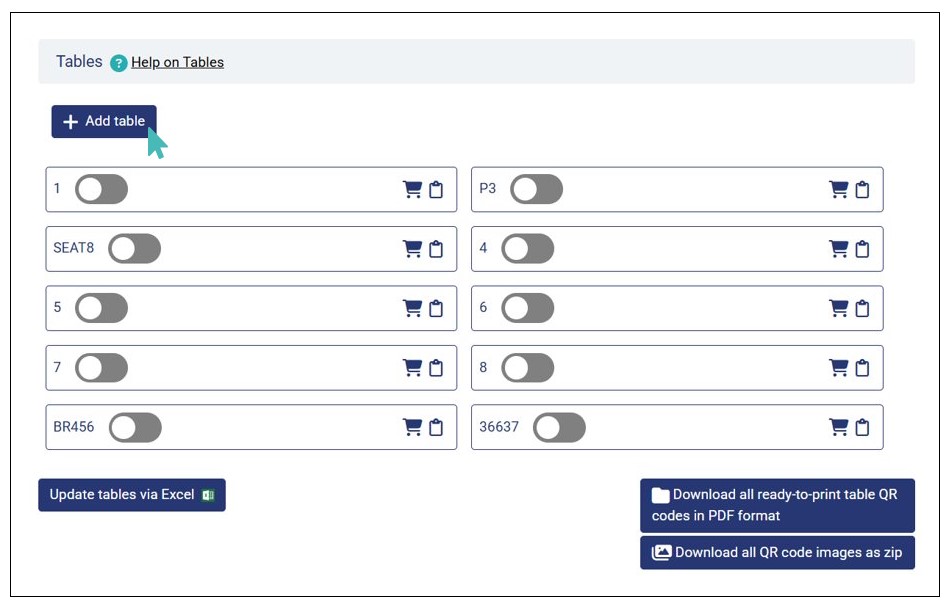Viewport: 949px width, 607px height.
Task: Click the cart icon for table 1
Action: coord(412,190)
